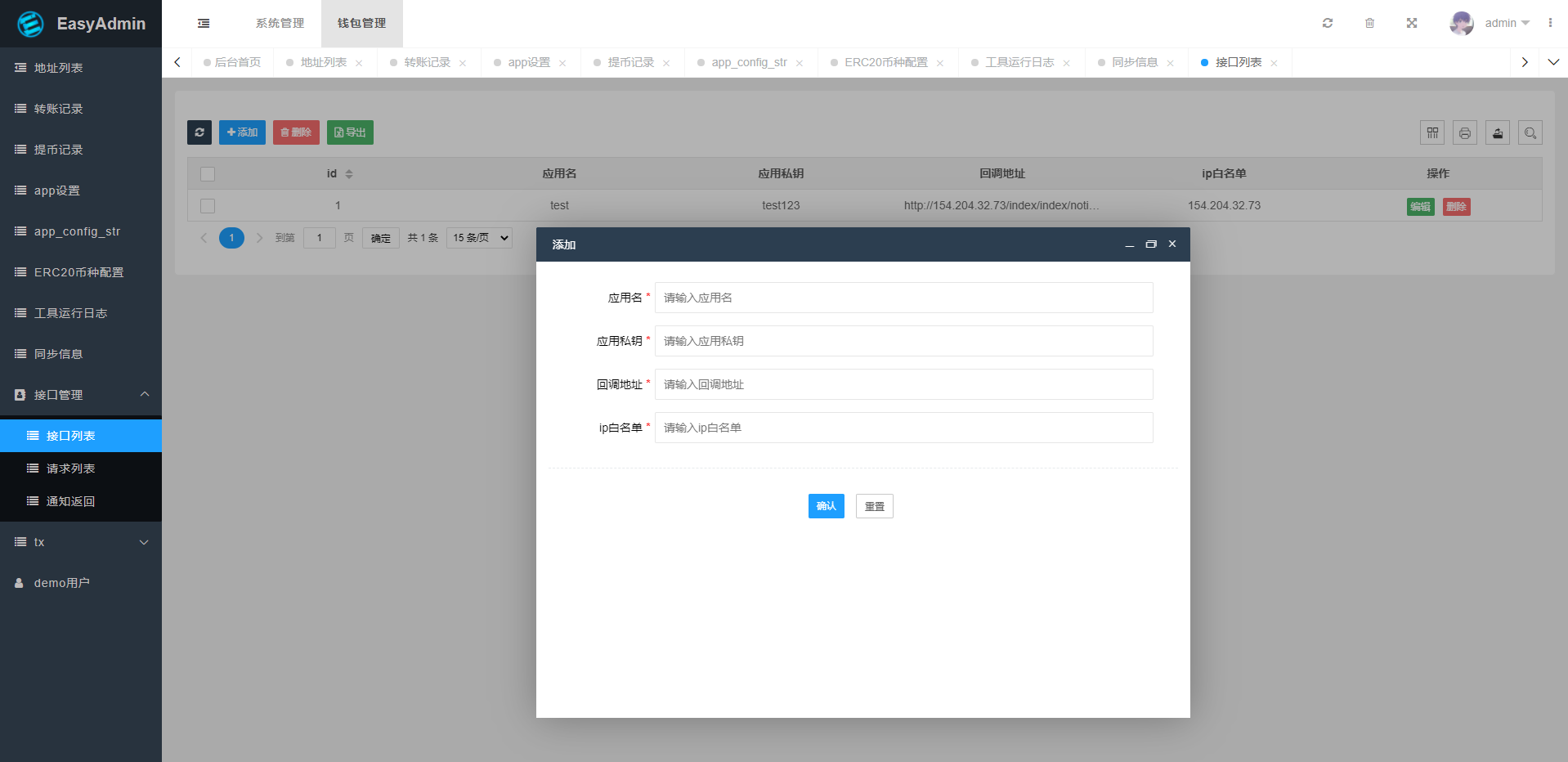Open column settings icon above the table
This screenshot has height=762, width=1568.
1431,132
